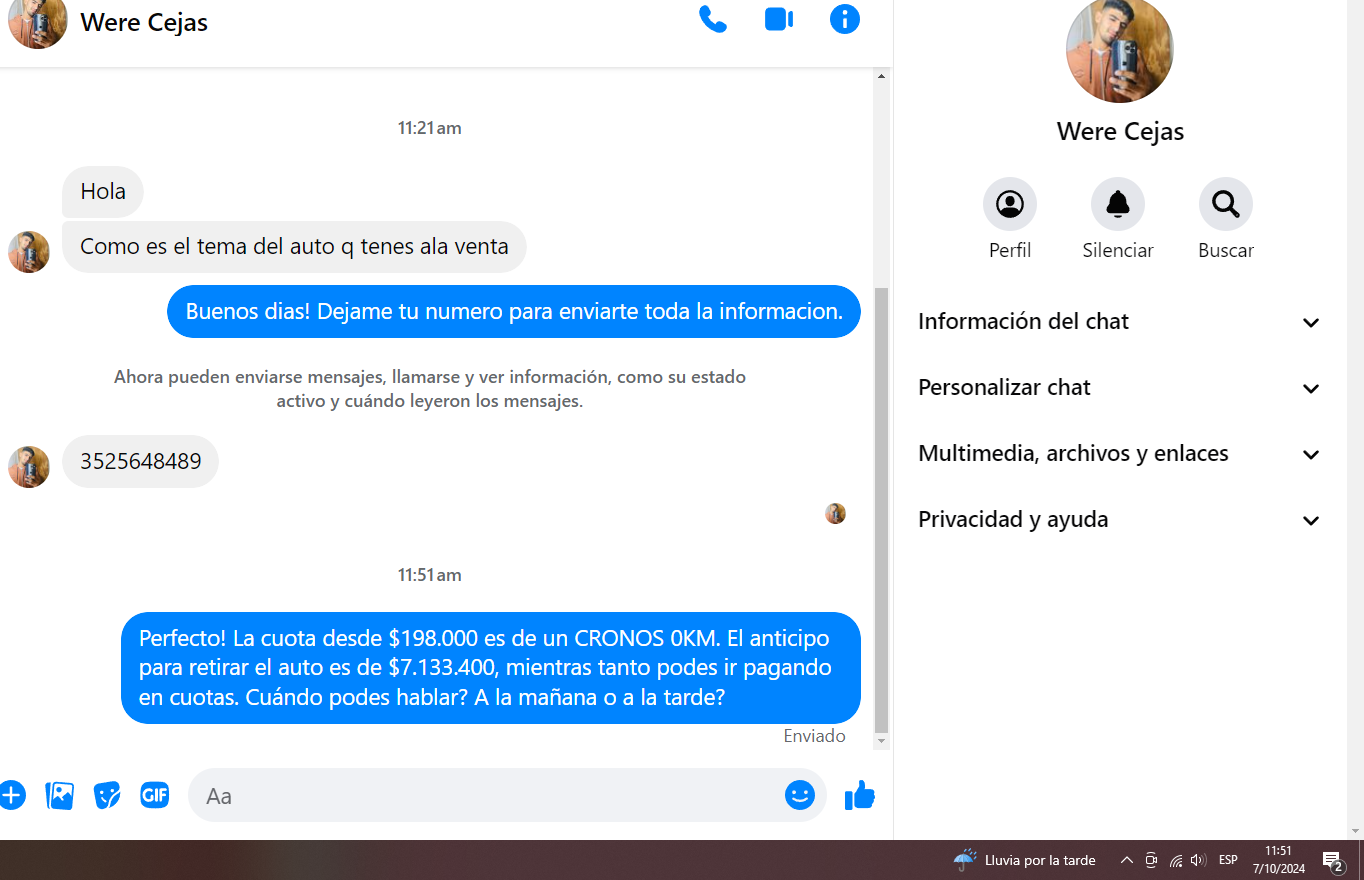Start a voice call with Were Cejas
Screen dimensions: 1364x880
coord(712,20)
